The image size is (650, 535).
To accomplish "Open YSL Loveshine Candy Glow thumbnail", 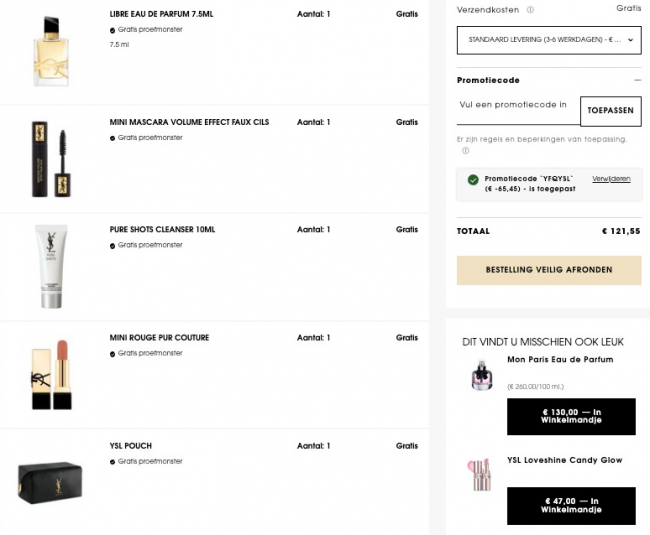I will click(x=479, y=473).
